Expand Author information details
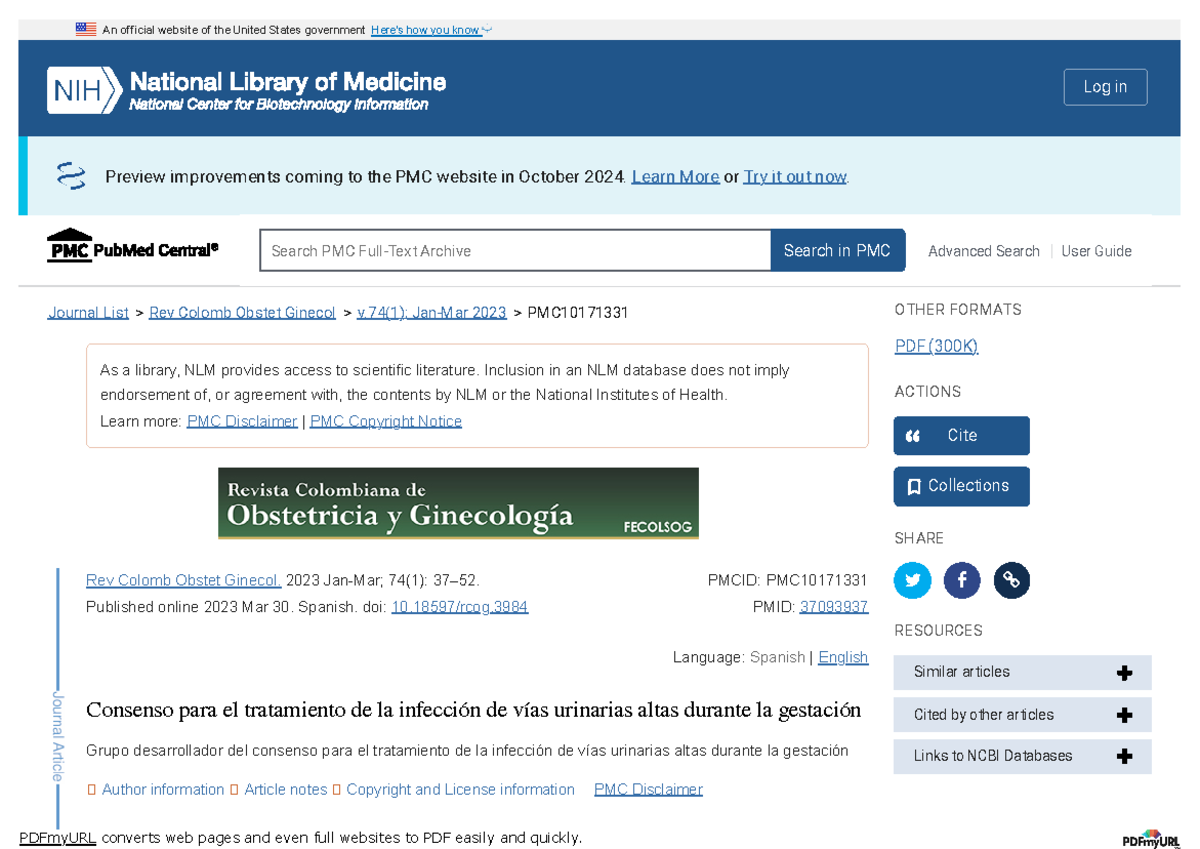 [162, 789]
